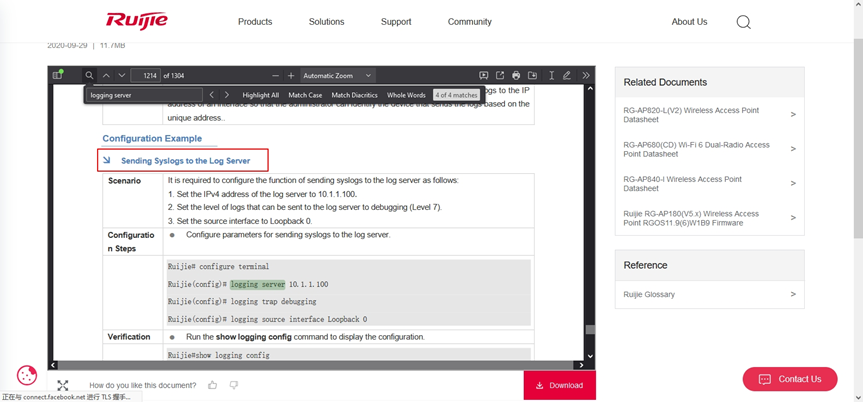Click the red Download button

[x=559, y=385]
